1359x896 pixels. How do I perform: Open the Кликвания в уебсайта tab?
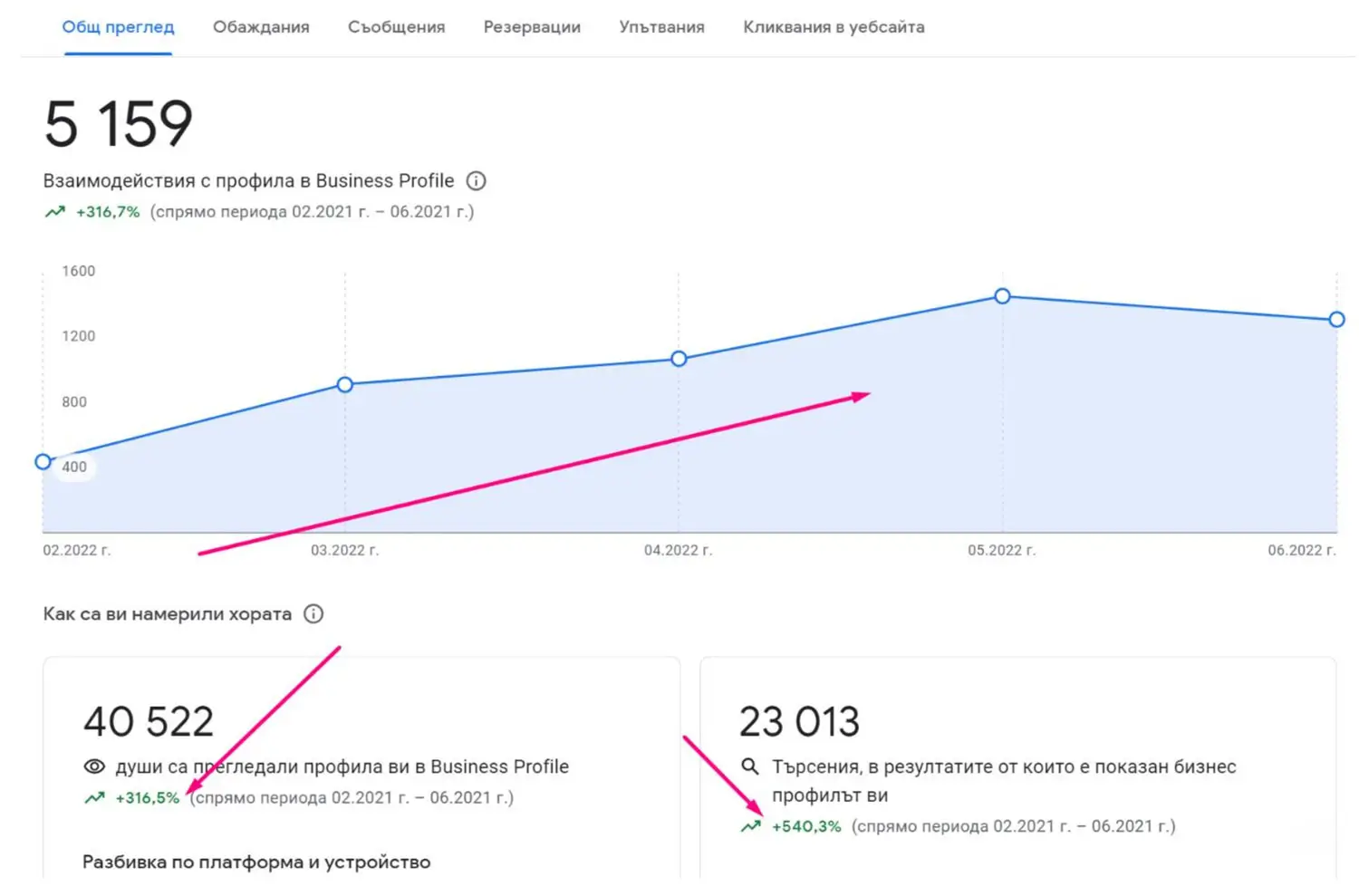[x=834, y=27]
